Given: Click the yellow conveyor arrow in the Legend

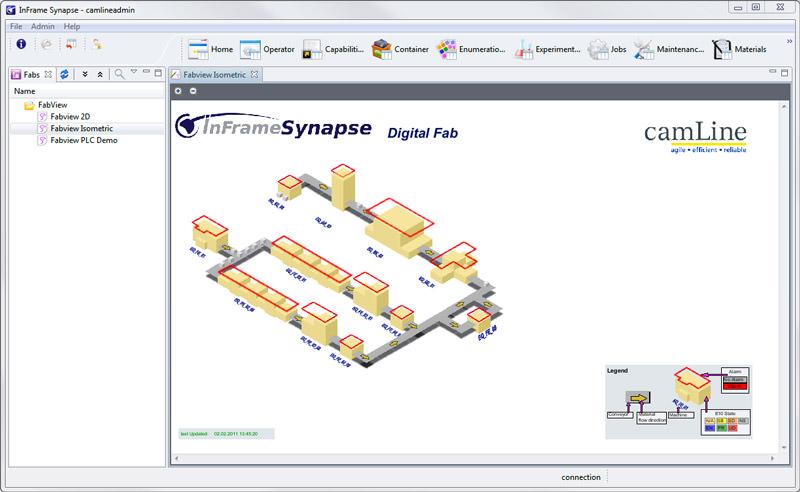Looking at the screenshot, I should pyautogui.click(x=638, y=398).
